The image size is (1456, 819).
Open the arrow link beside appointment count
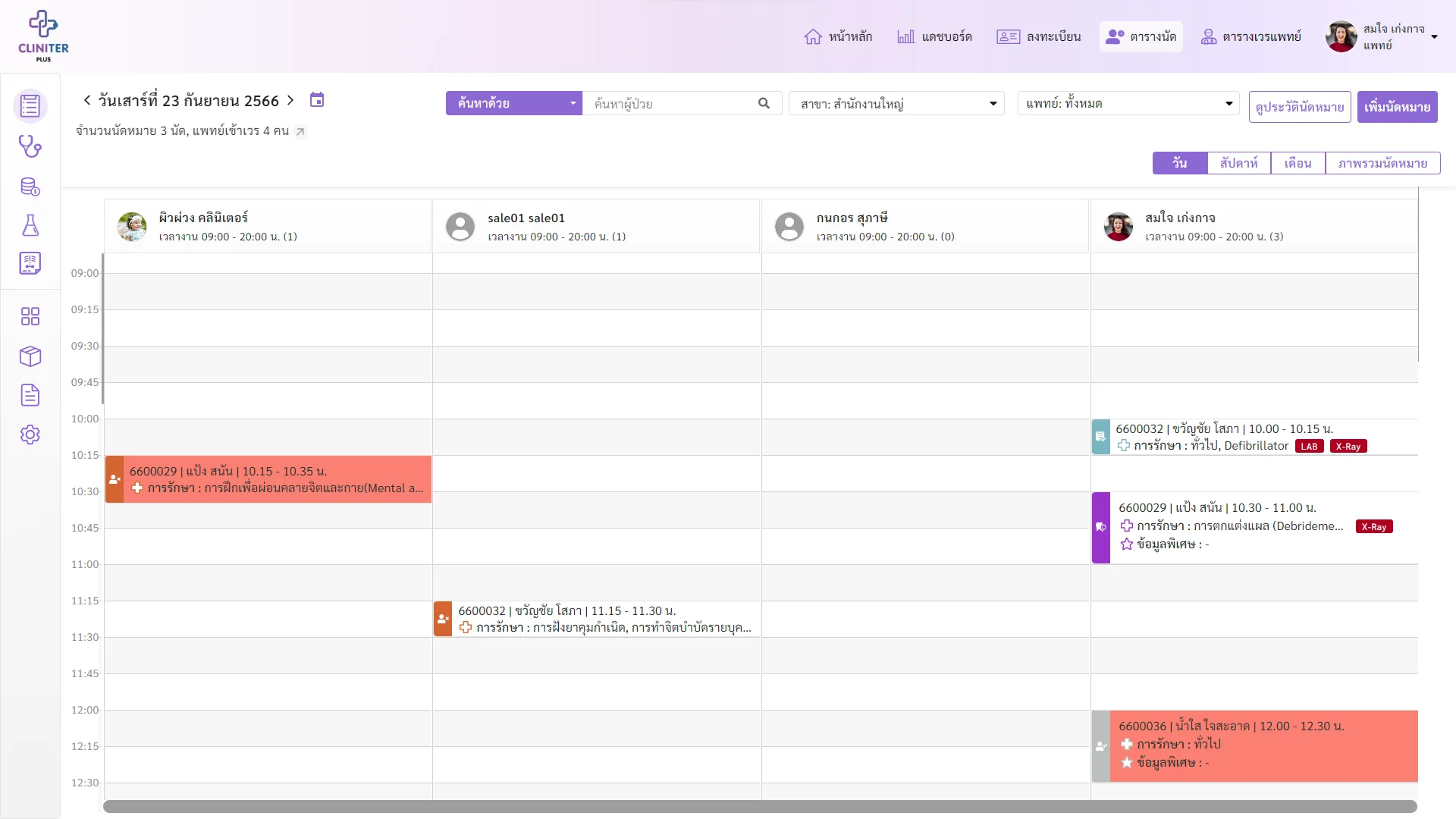[x=300, y=131]
